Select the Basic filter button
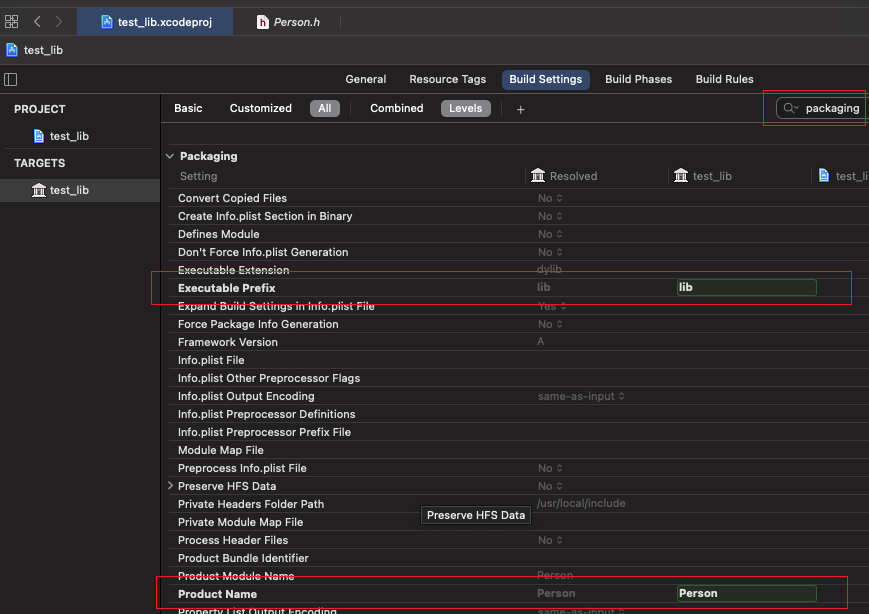This screenshot has width=869, height=614. pyautogui.click(x=188, y=108)
